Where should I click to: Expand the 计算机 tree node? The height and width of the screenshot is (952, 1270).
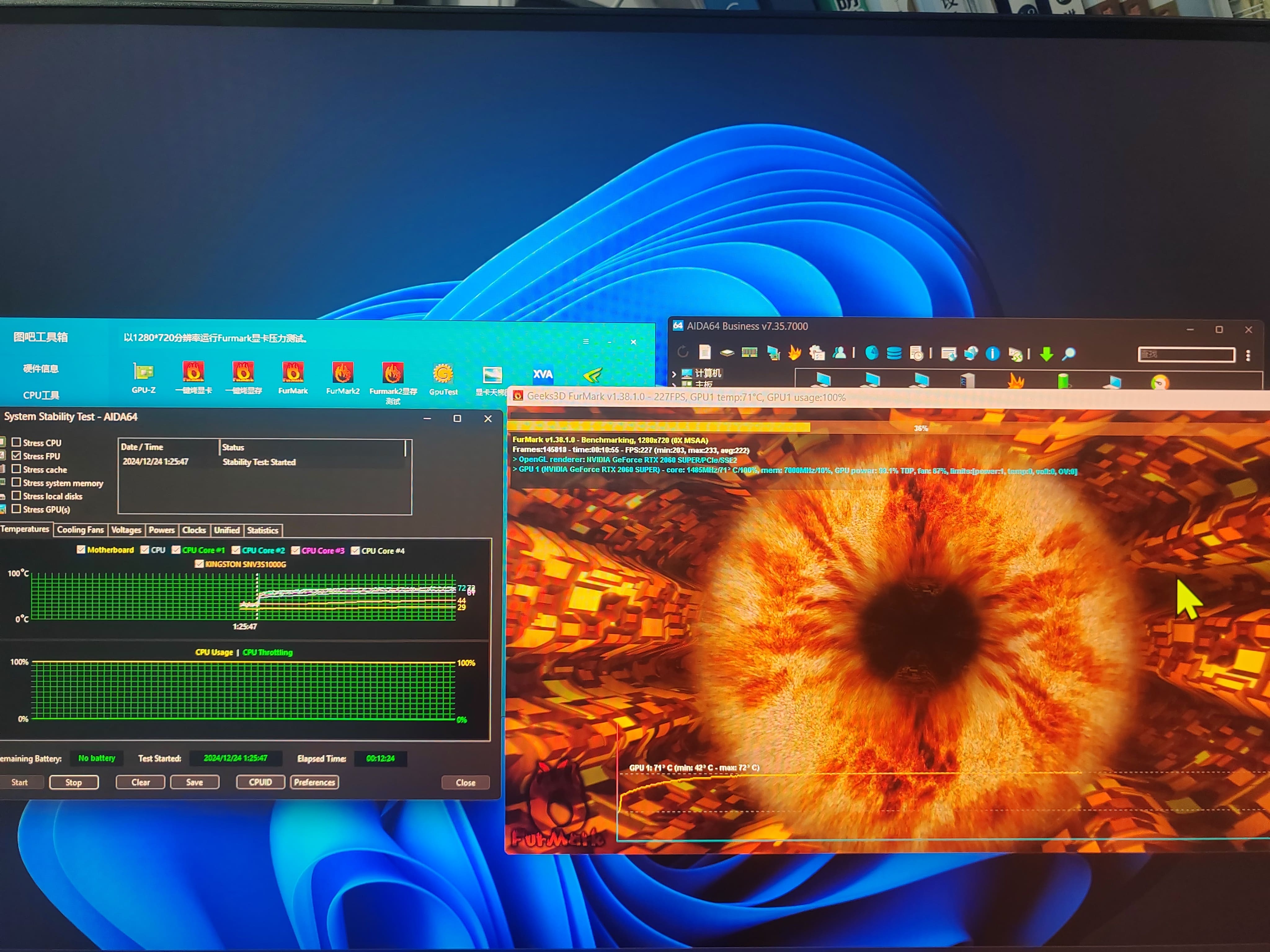674,373
